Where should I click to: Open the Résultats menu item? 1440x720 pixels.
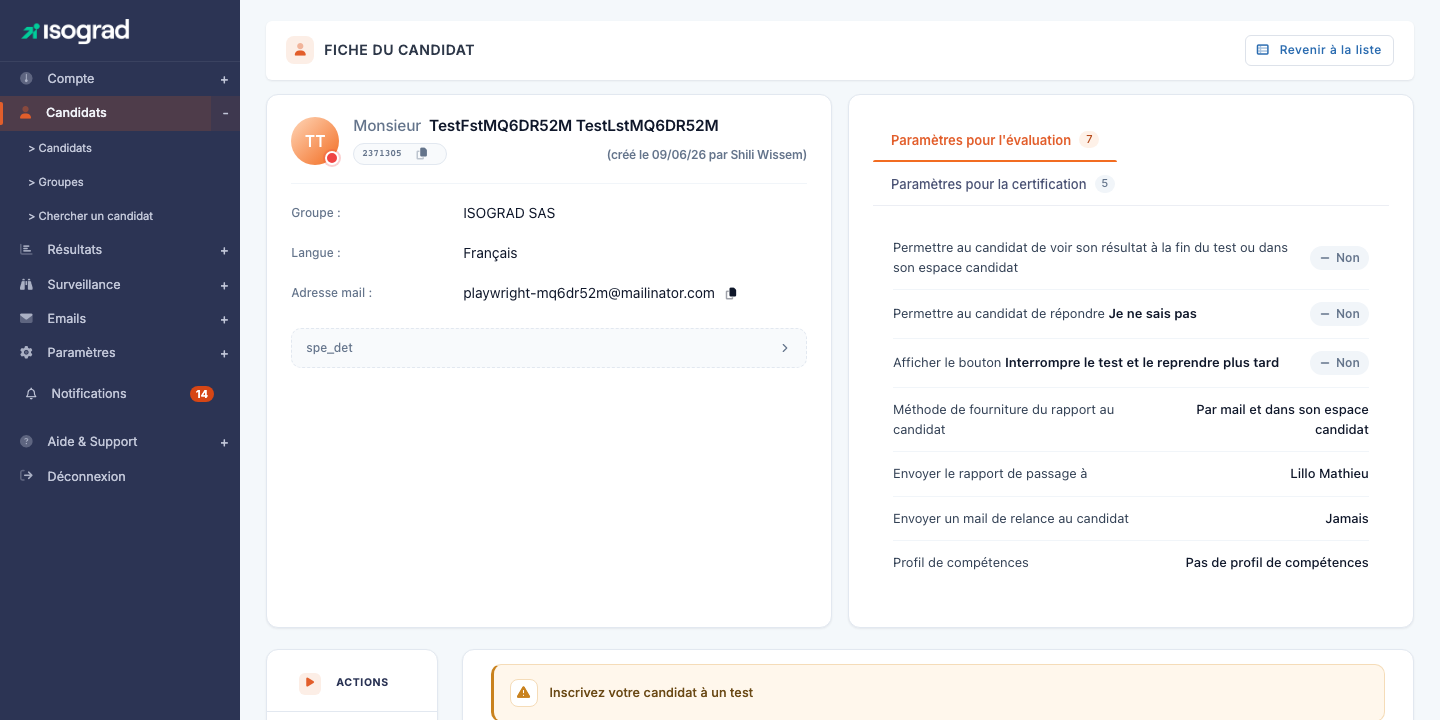click(120, 249)
